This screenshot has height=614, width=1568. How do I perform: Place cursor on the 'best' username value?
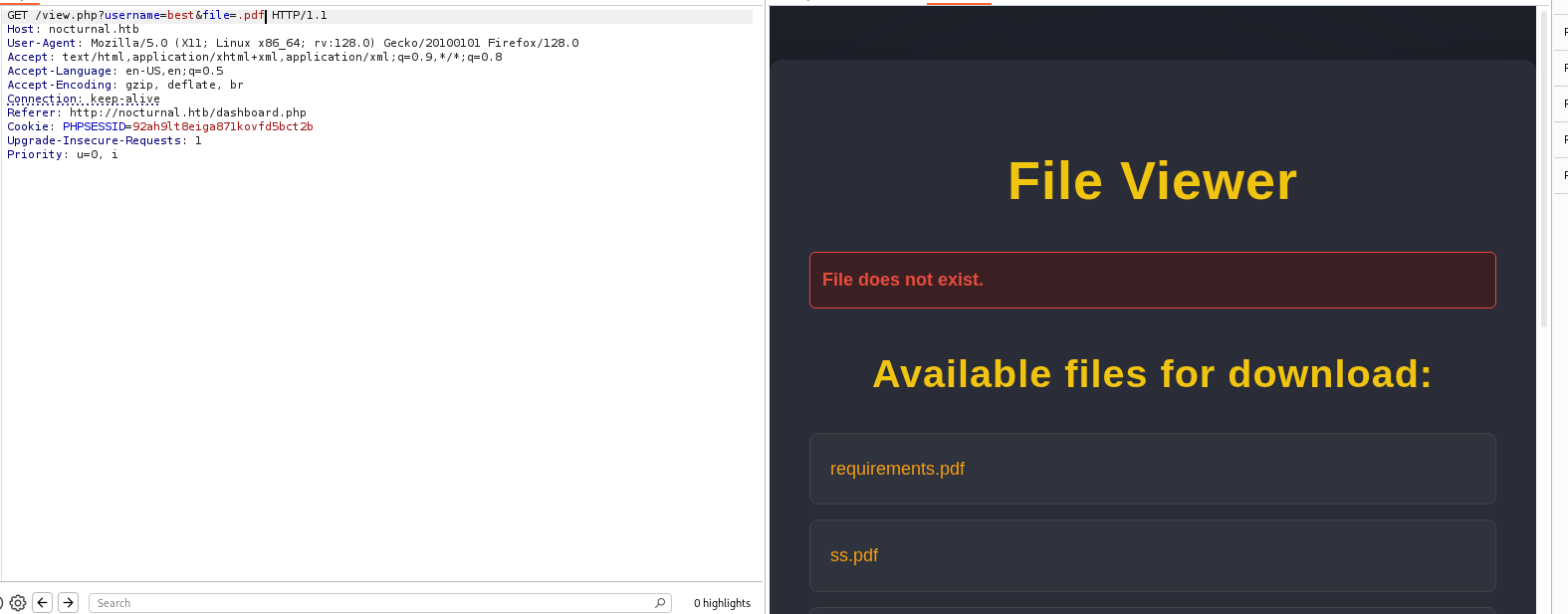[x=180, y=16]
